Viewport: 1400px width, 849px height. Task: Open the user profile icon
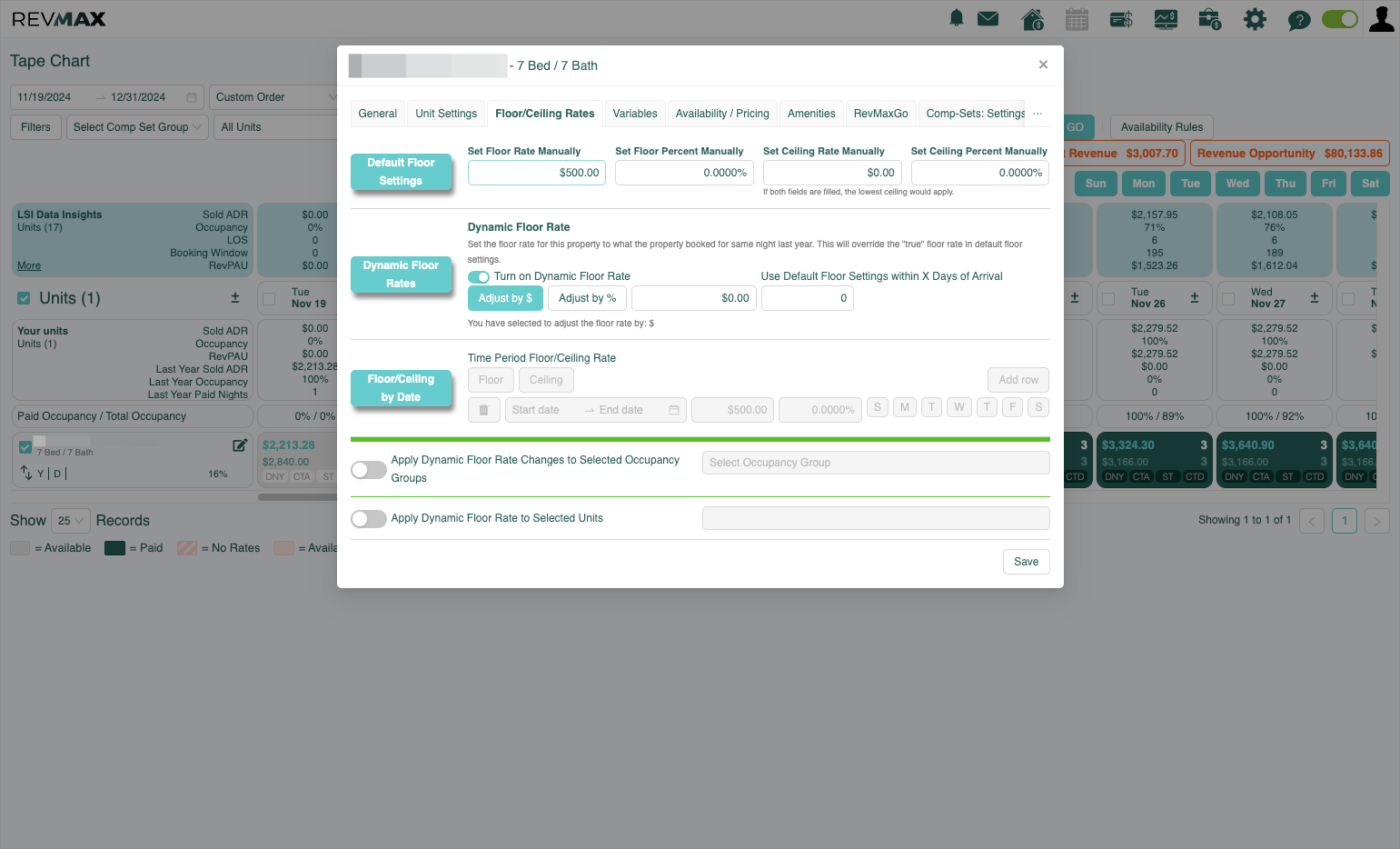[x=1381, y=19]
